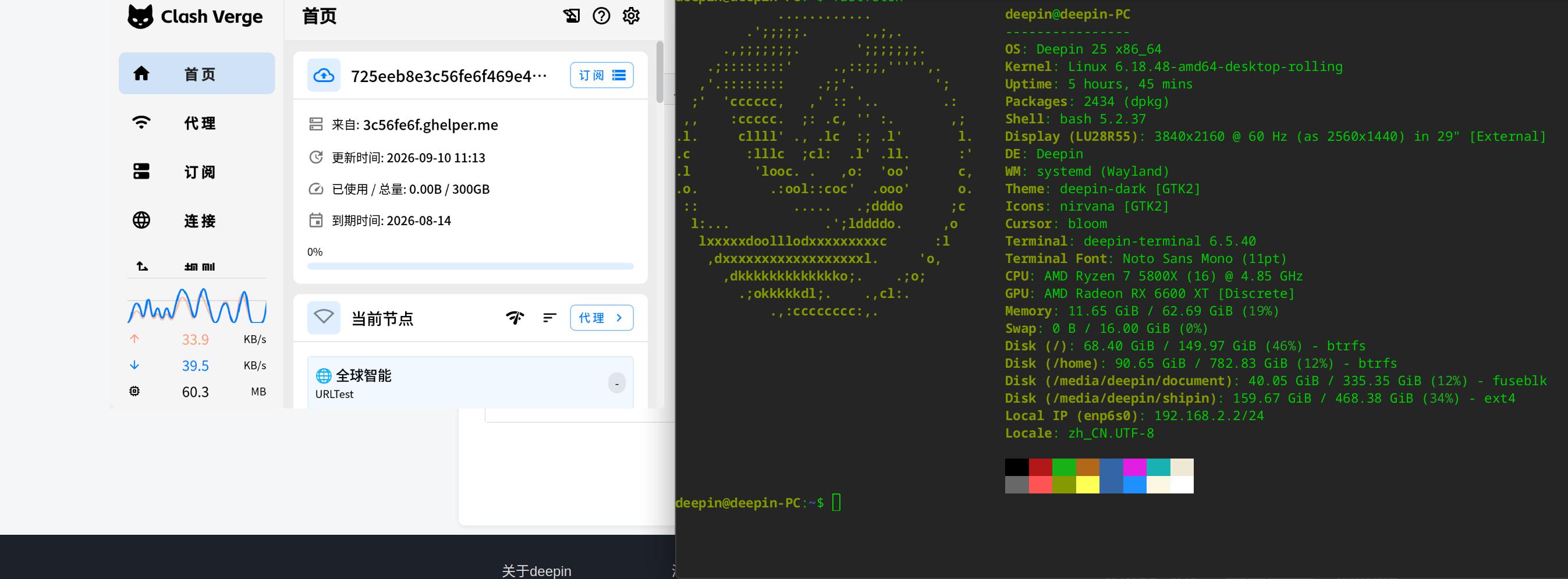The width and height of the screenshot is (1568, 579).
Task: Expand the 全球智能 URLTest proxy group
Action: pos(470,382)
